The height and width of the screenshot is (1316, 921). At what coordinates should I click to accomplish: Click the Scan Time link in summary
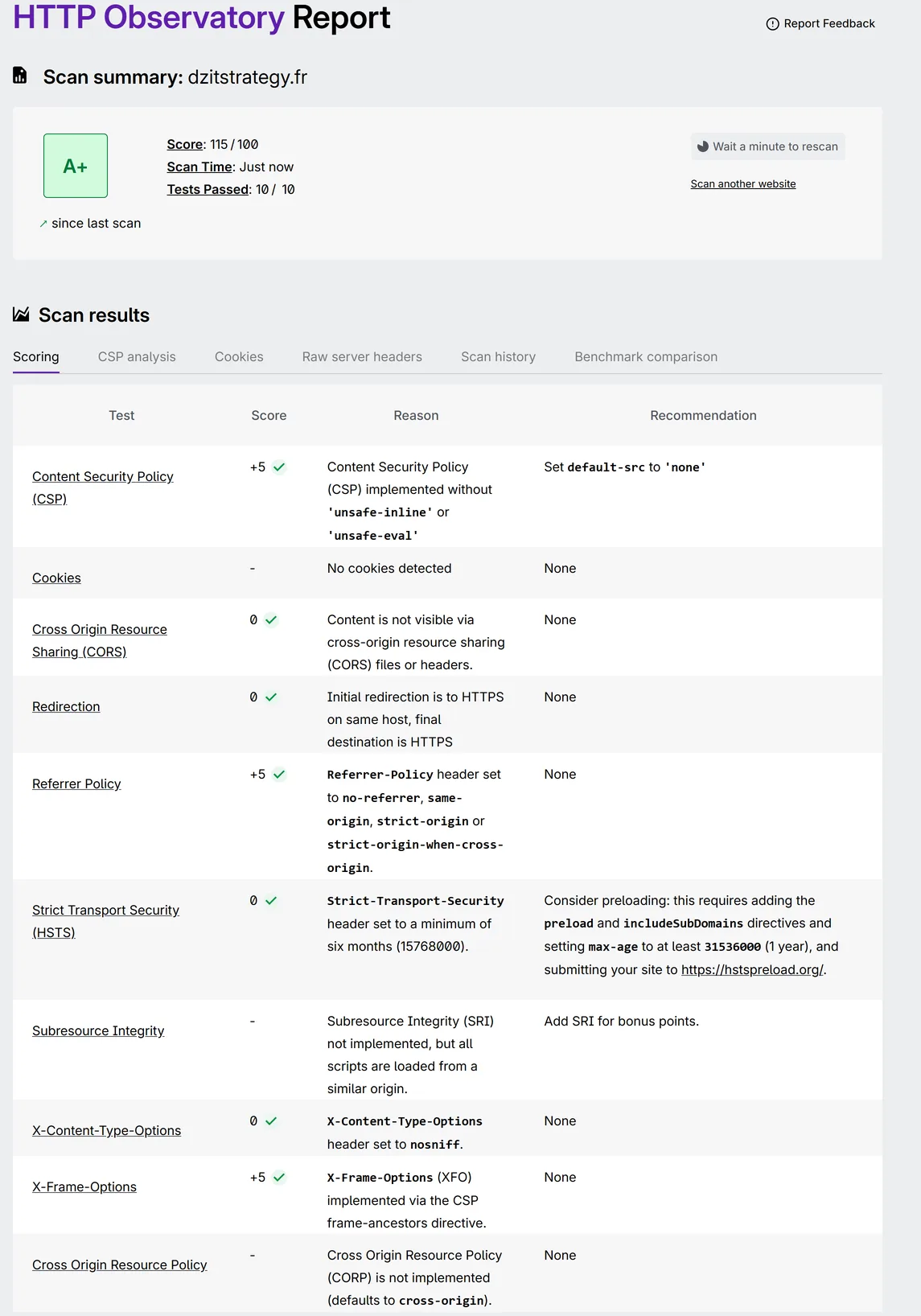(199, 167)
